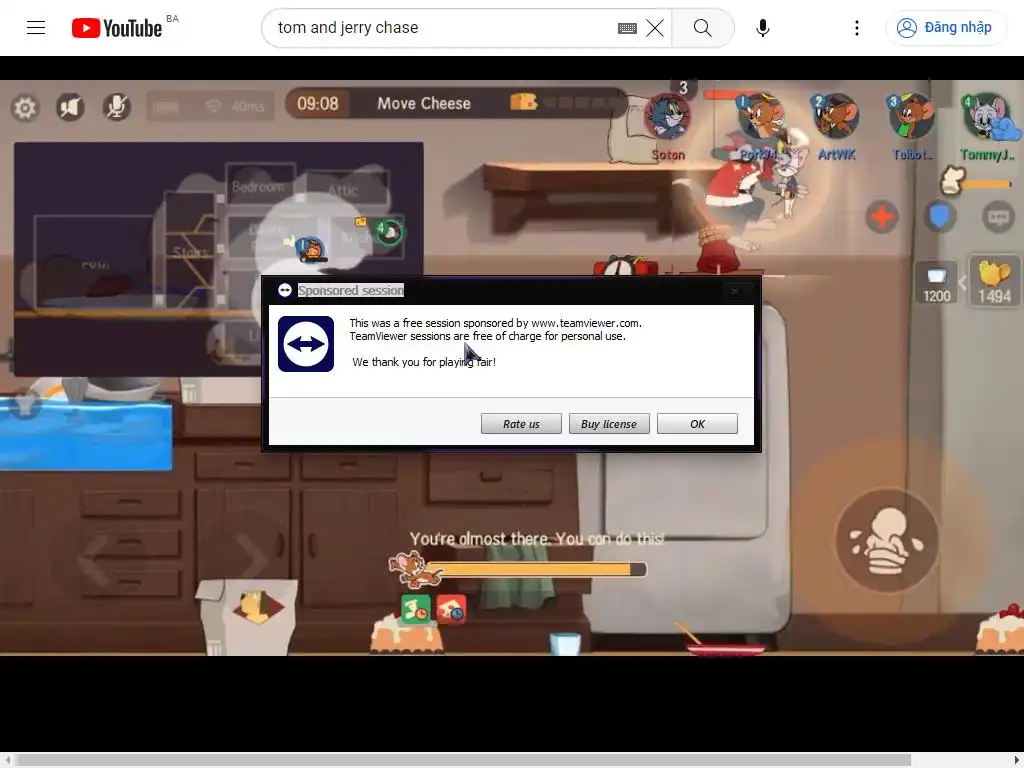Viewport: 1024px width, 768px height.
Task: Sign in via Đăng nhập button
Action: pos(946,27)
